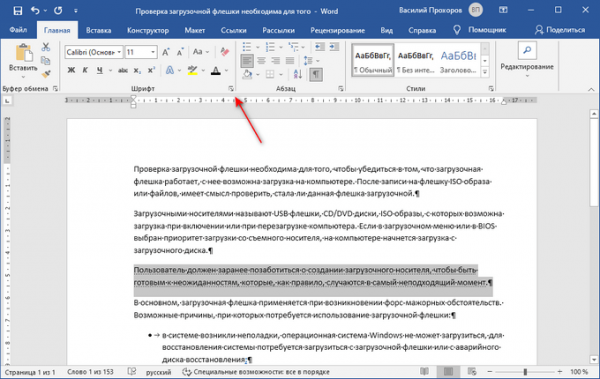The height and width of the screenshot is (379, 600).
Task: Decrease font size with the smaller A
Action: 180,52
